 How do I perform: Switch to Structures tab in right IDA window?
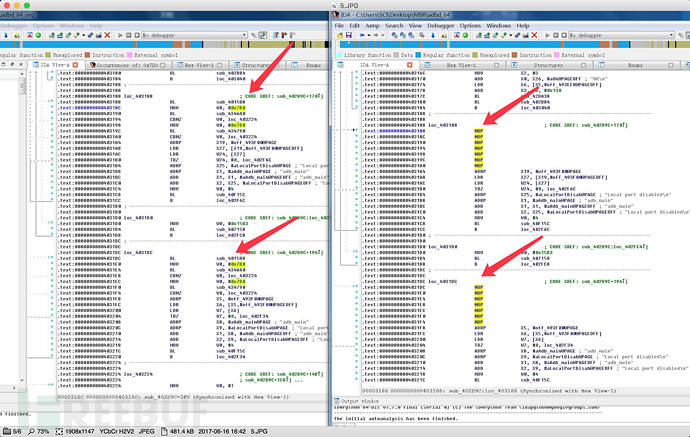click(x=548, y=65)
